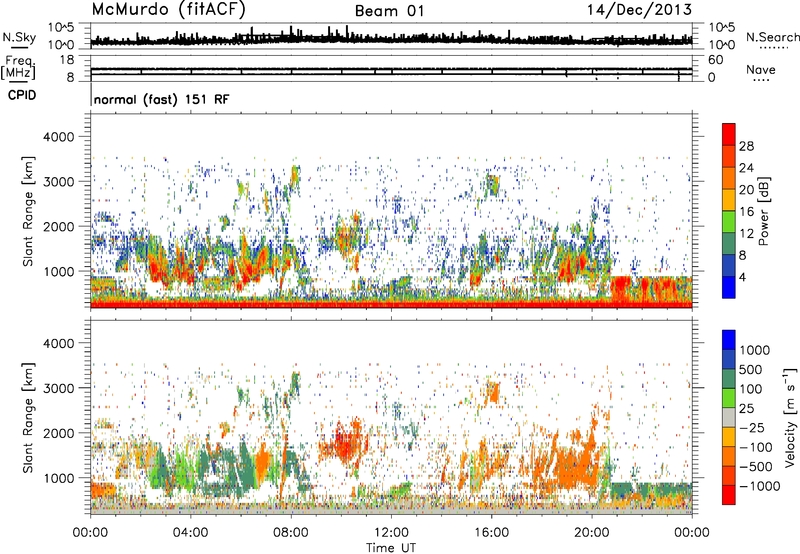800x554 pixels.
Task: Pick the orange Velocity colorbar segment between -100 and -500
Action: pyautogui.click(x=729, y=457)
